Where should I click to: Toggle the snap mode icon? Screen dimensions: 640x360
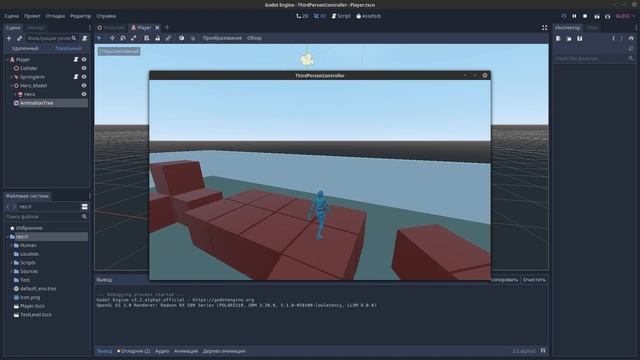192,38
